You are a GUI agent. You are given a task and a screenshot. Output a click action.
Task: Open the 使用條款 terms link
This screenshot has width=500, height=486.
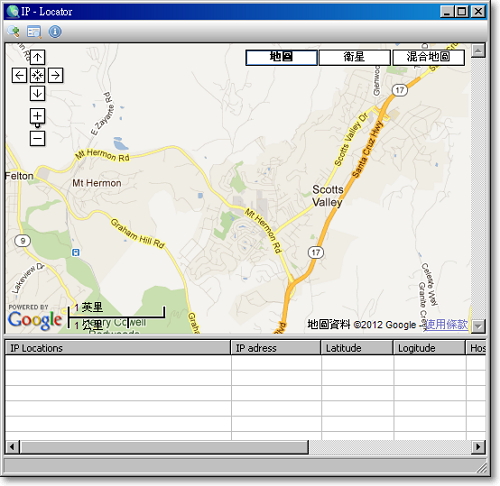(x=447, y=324)
